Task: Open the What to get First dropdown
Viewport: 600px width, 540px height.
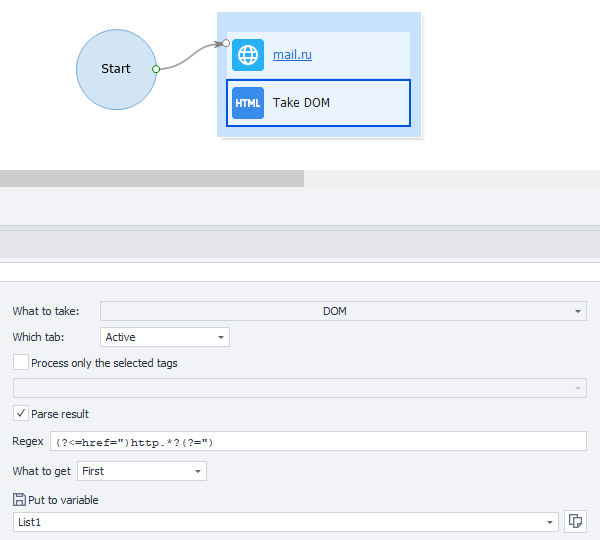Action: 142,470
